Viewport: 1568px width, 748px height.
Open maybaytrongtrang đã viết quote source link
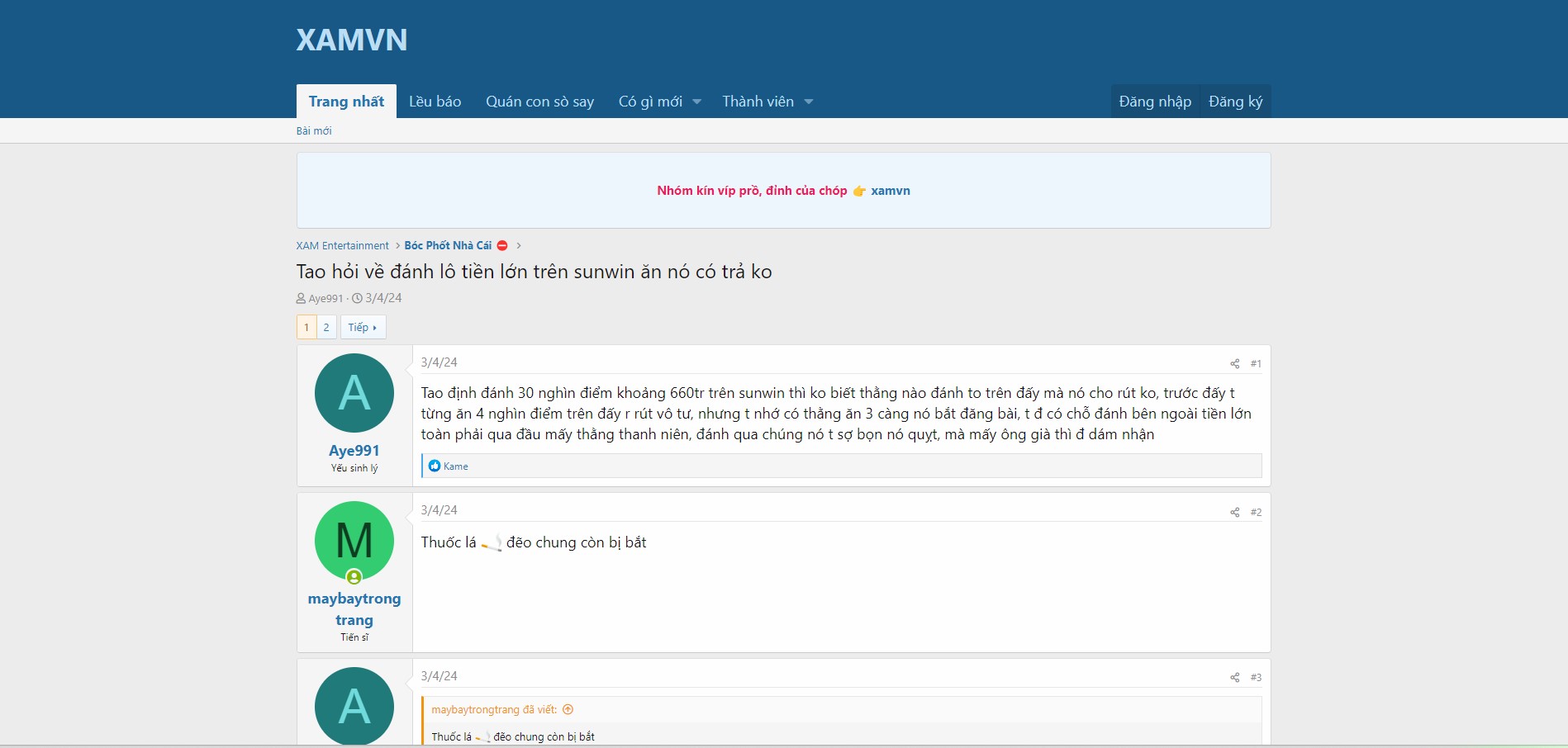494,710
